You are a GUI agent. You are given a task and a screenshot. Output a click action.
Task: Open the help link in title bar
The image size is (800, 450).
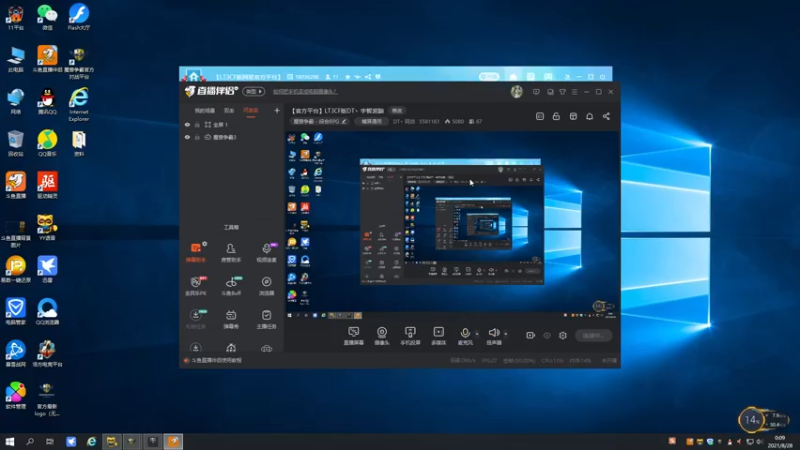(305, 92)
